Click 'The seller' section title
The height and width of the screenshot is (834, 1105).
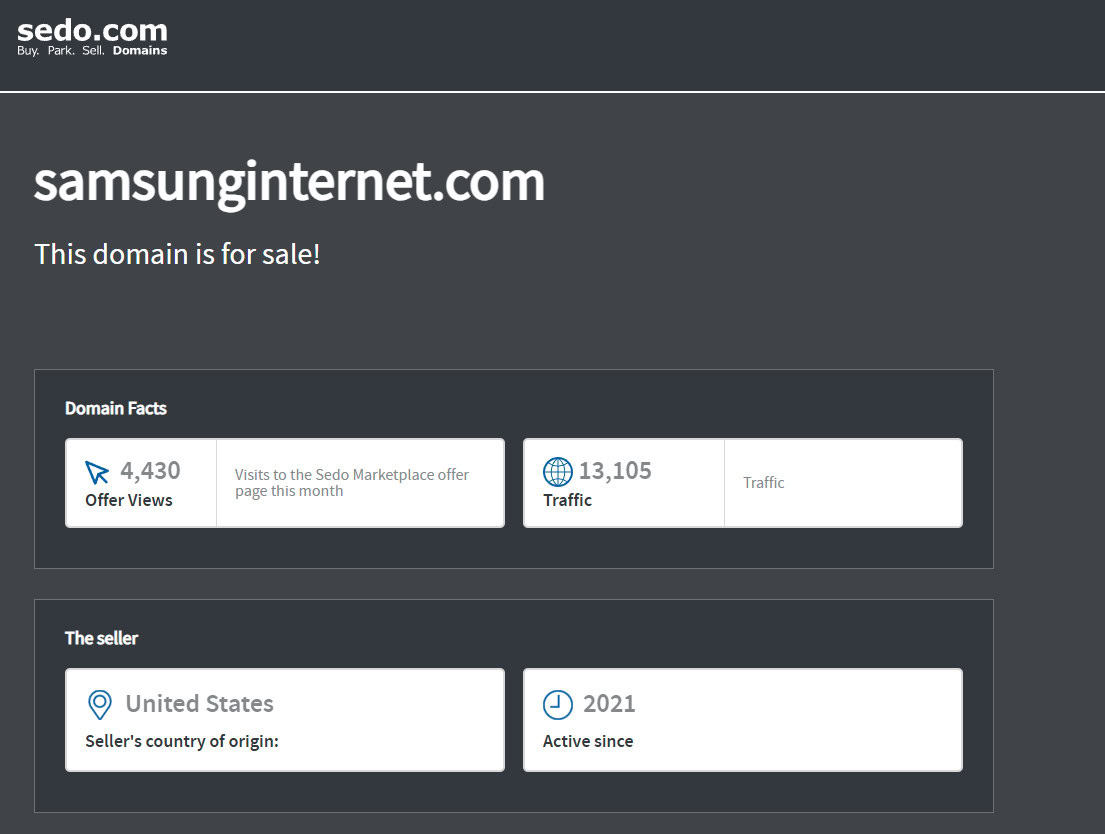[x=101, y=638]
